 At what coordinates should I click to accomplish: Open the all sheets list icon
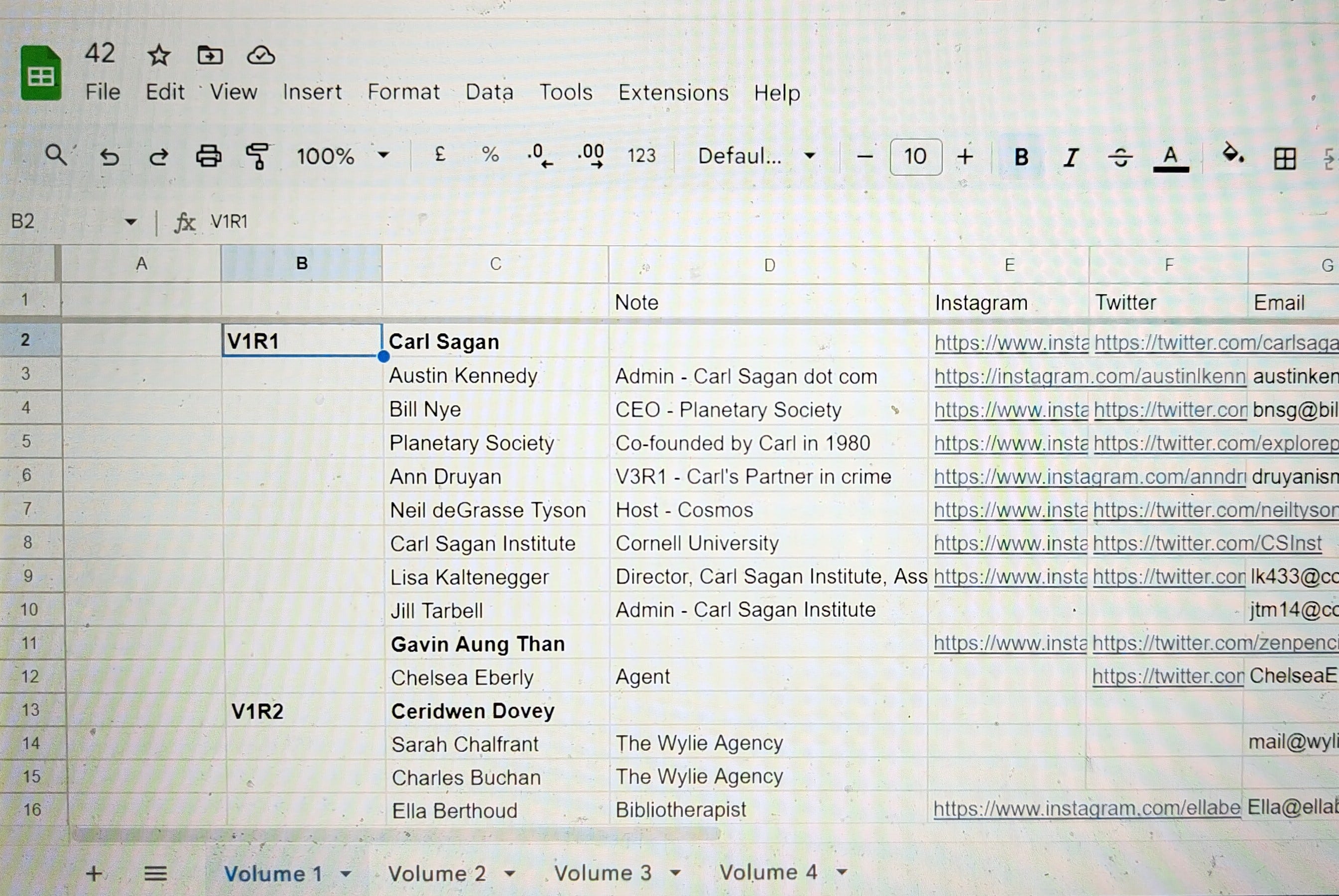(155, 873)
